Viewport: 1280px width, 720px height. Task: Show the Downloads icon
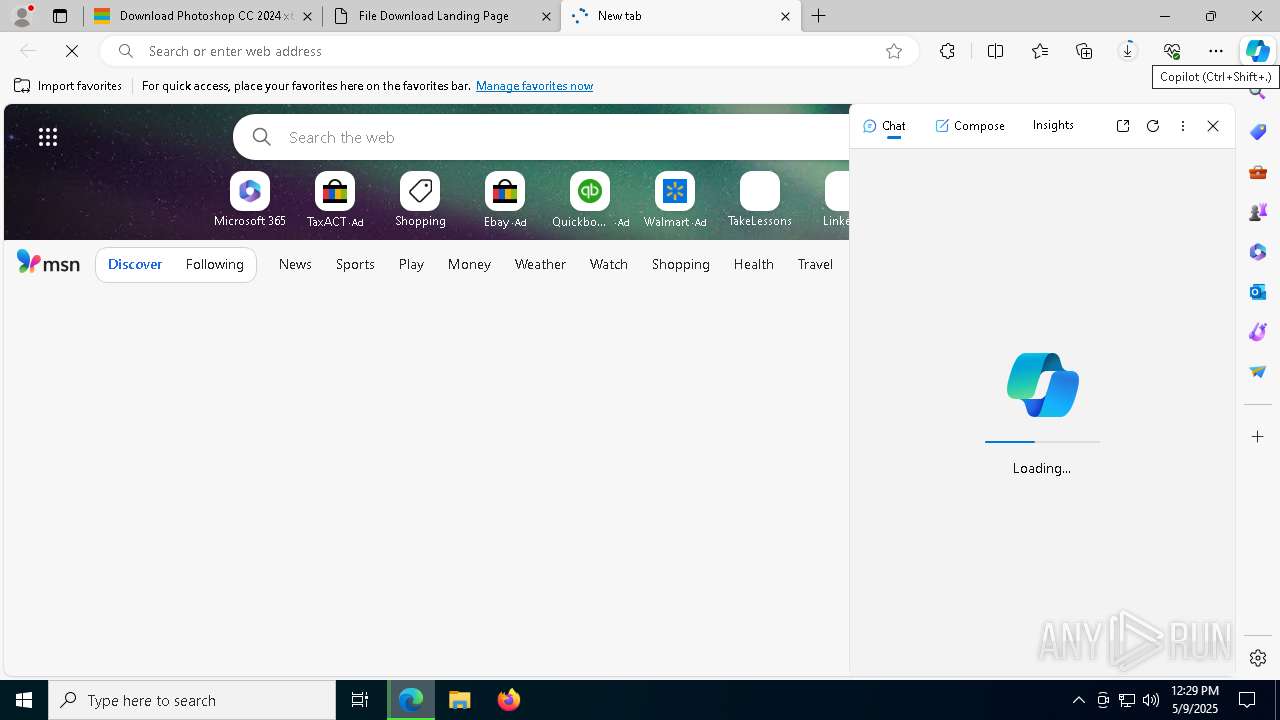pyautogui.click(x=1128, y=51)
